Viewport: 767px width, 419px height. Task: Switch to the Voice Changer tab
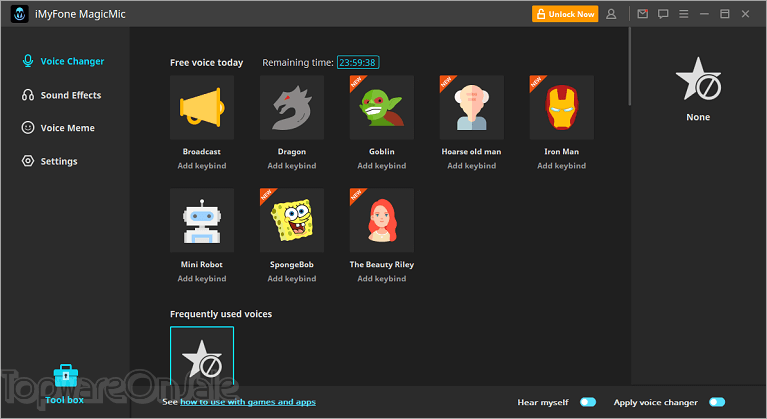click(63, 61)
